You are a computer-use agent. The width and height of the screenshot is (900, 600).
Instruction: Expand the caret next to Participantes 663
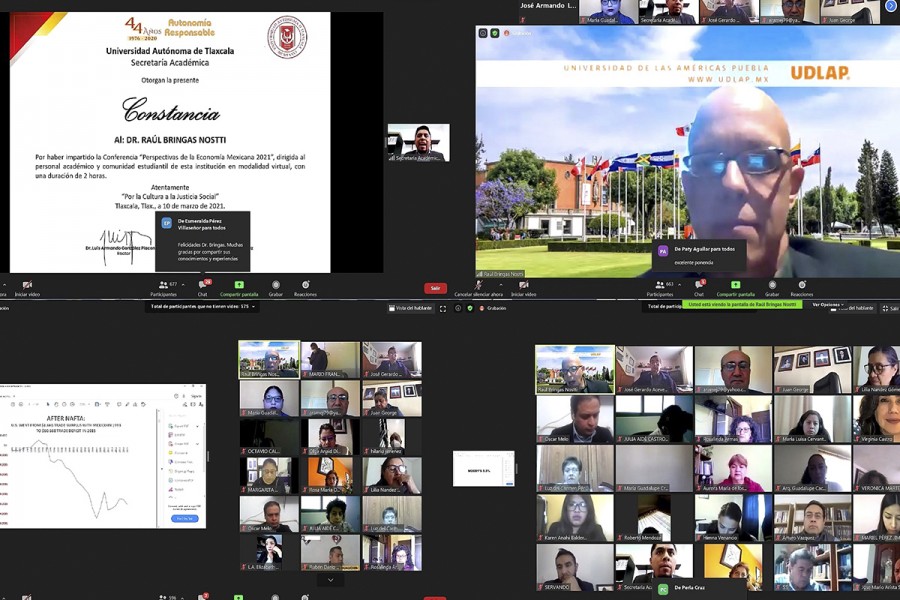(680, 285)
